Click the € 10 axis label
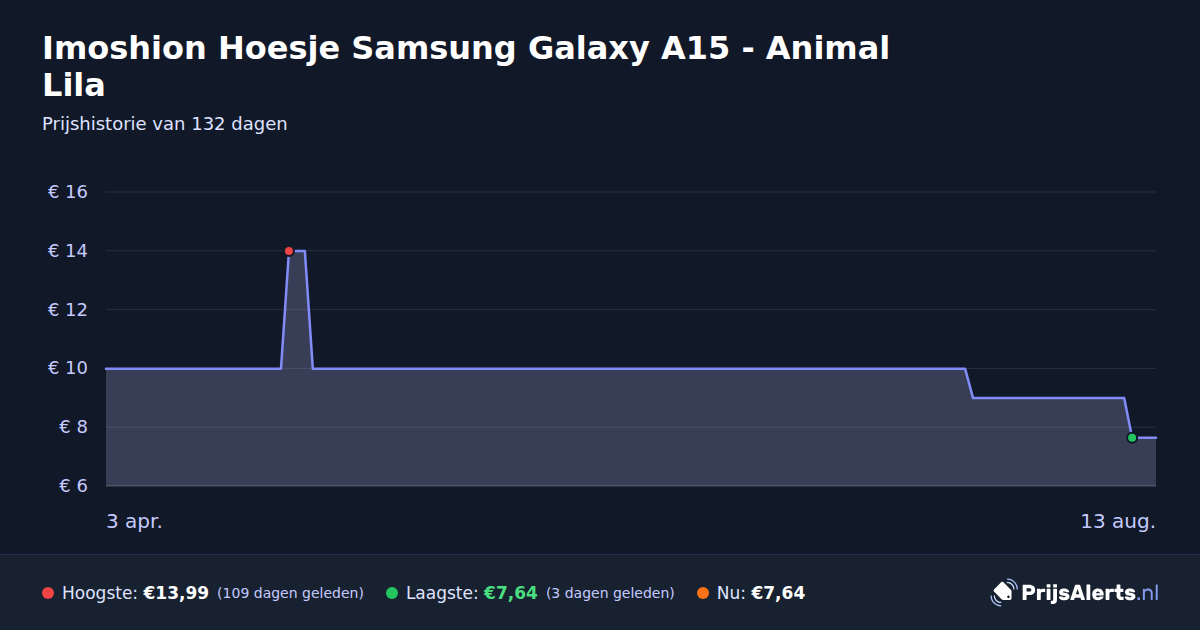Viewport: 1200px width, 630px height. pyautogui.click(x=68, y=368)
